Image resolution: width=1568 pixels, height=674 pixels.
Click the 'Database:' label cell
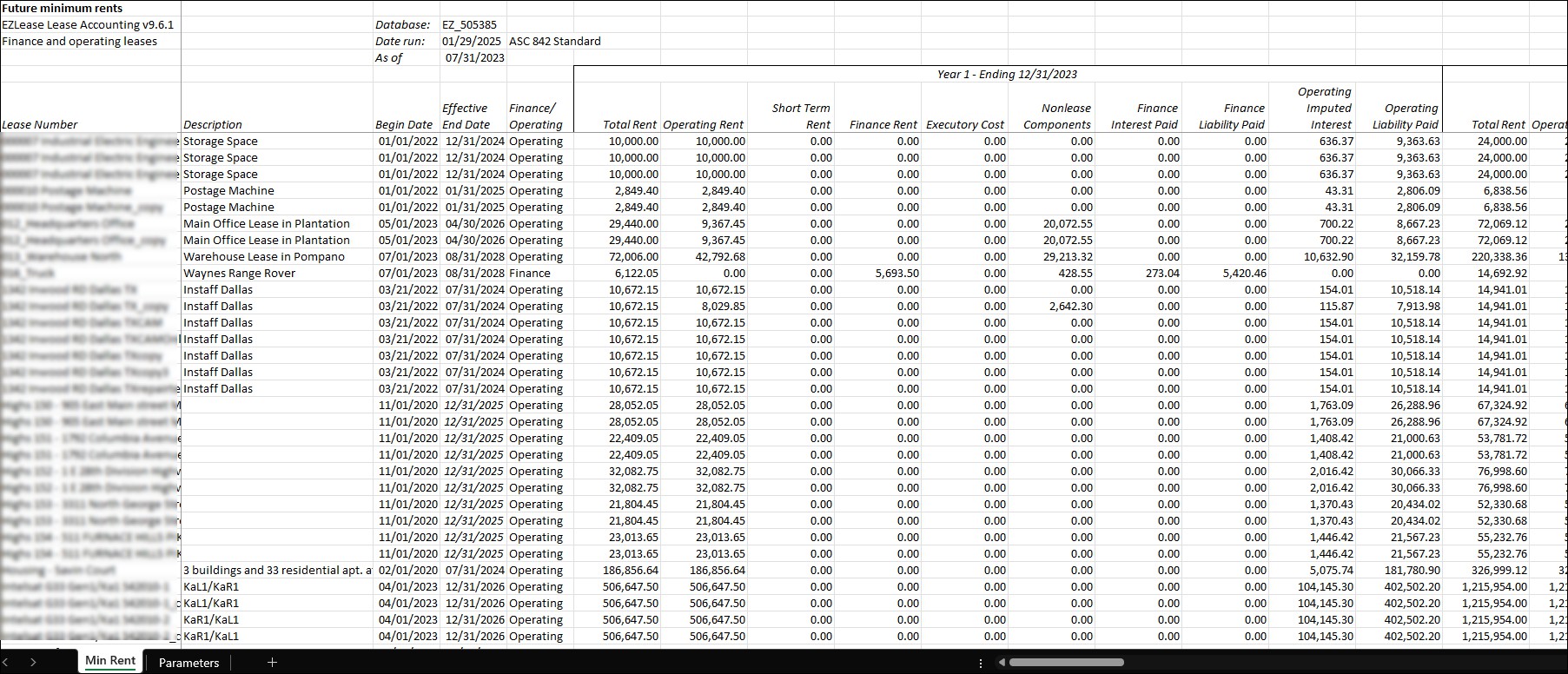pyautogui.click(x=402, y=24)
